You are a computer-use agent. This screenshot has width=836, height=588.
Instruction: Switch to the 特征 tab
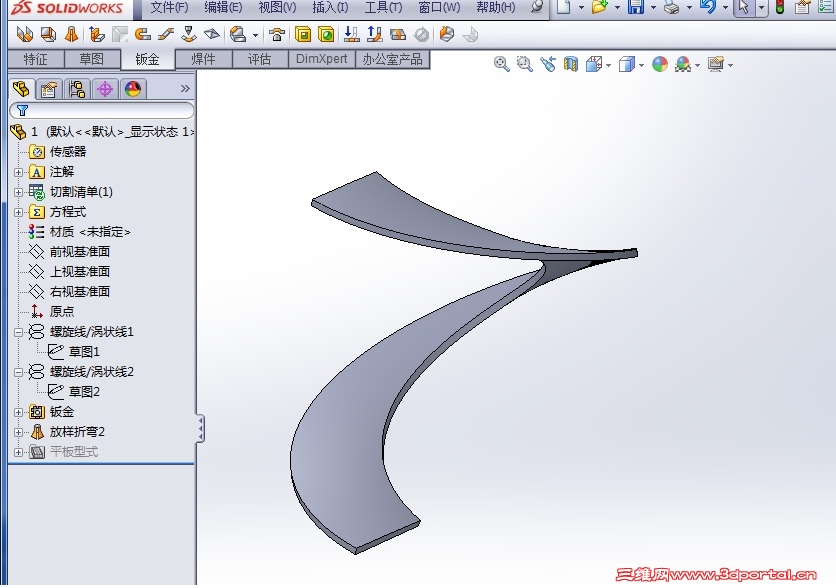(x=36, y=59)
